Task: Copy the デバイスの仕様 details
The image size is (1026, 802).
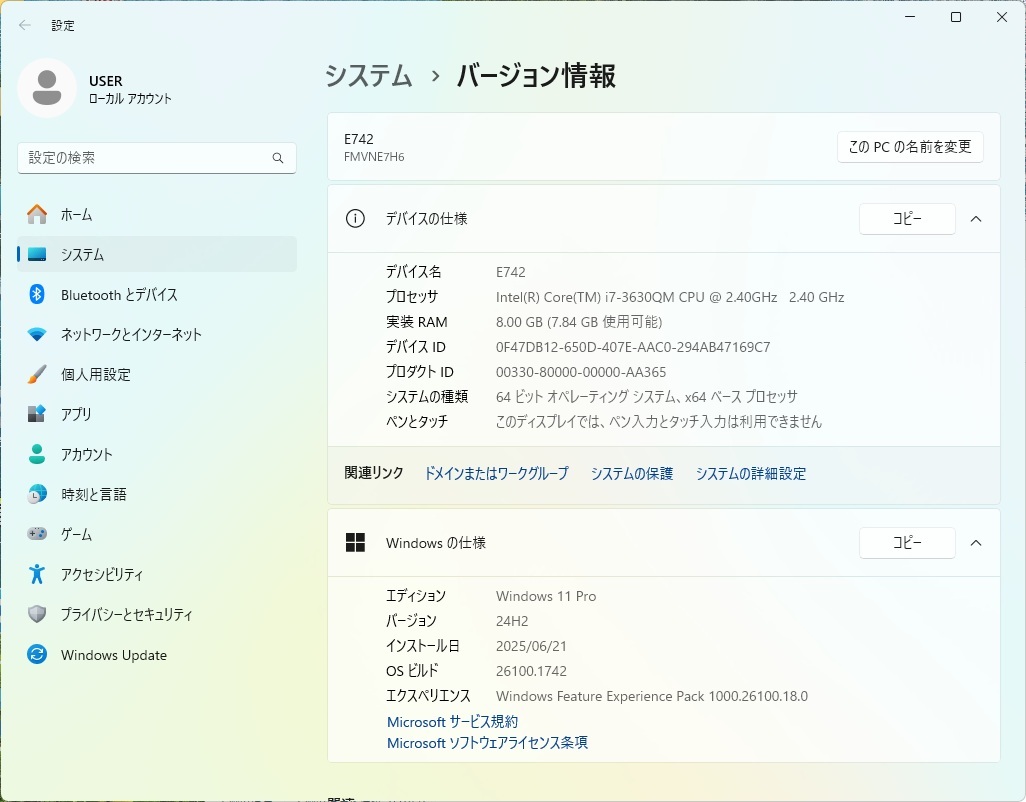Action: point(907,218)
